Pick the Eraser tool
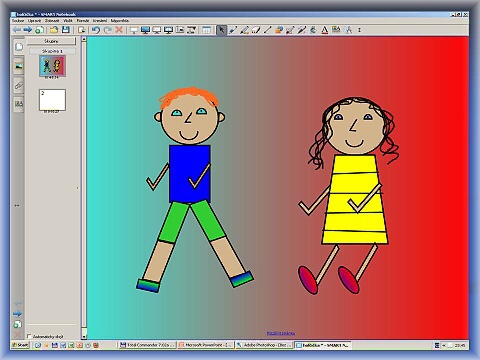480x360 pixels. [x=256, y=30]
